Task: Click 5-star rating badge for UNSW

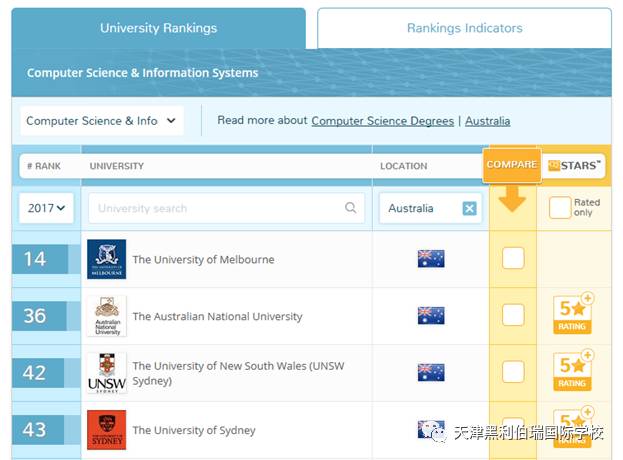Action: click(573, 371)
